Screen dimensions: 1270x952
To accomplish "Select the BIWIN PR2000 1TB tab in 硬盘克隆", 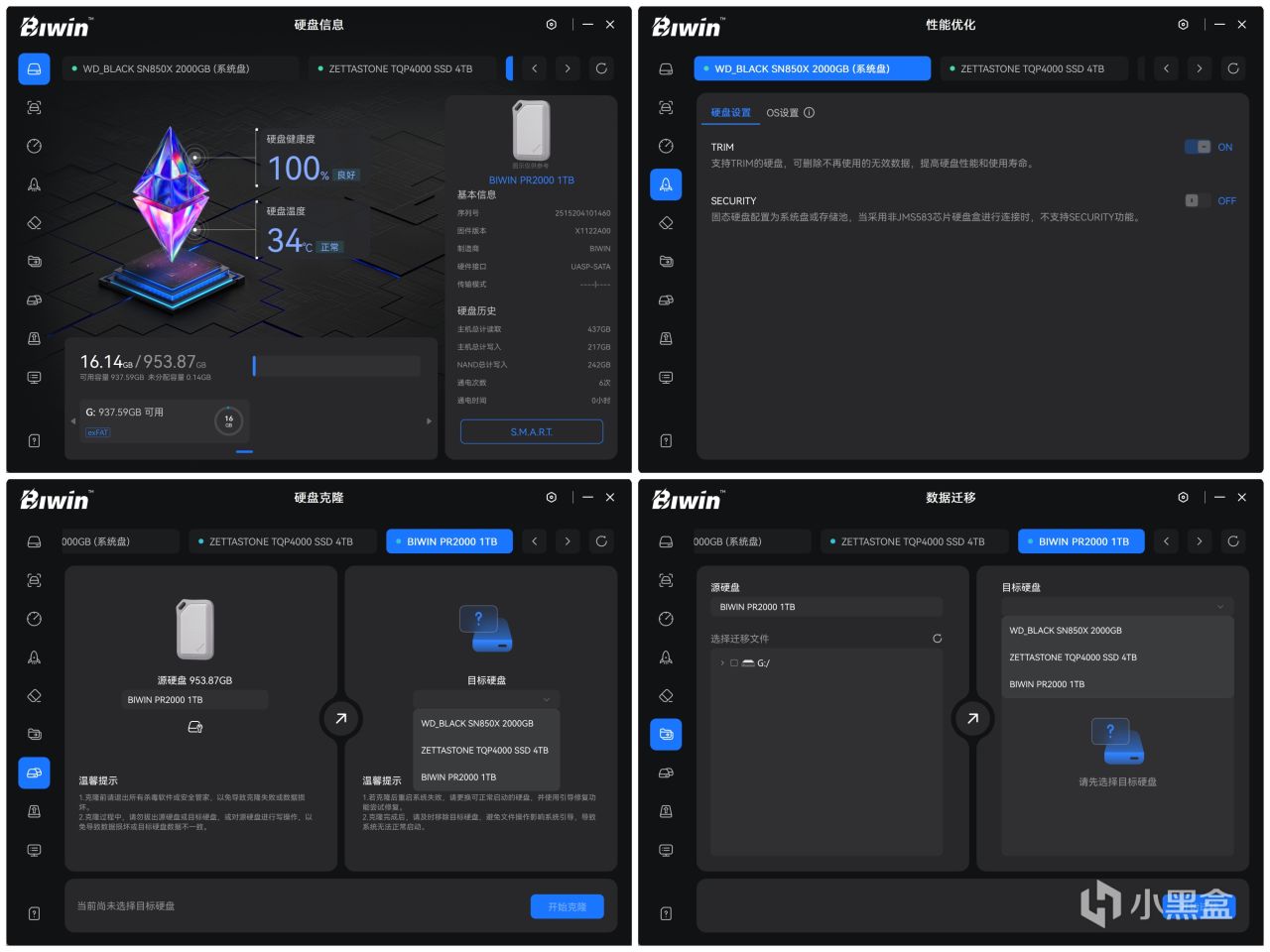I will coord(449,541).
